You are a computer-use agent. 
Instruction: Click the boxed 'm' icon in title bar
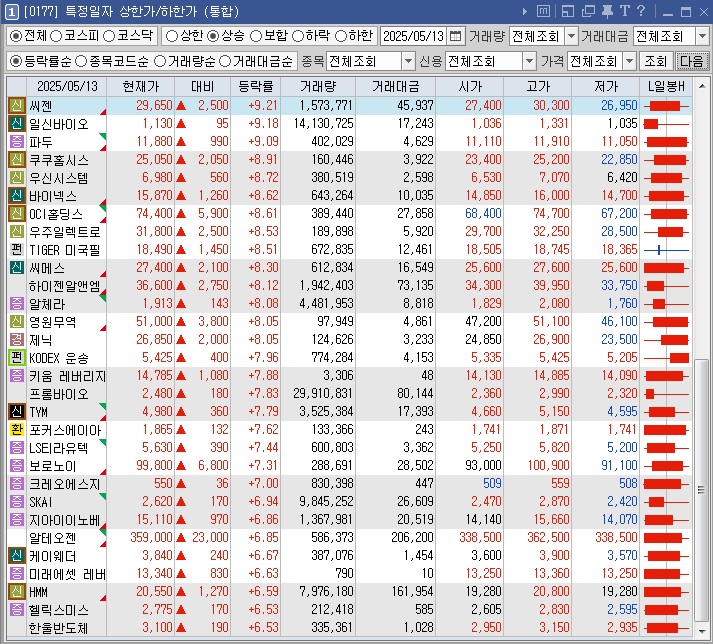tap(543, 11)
